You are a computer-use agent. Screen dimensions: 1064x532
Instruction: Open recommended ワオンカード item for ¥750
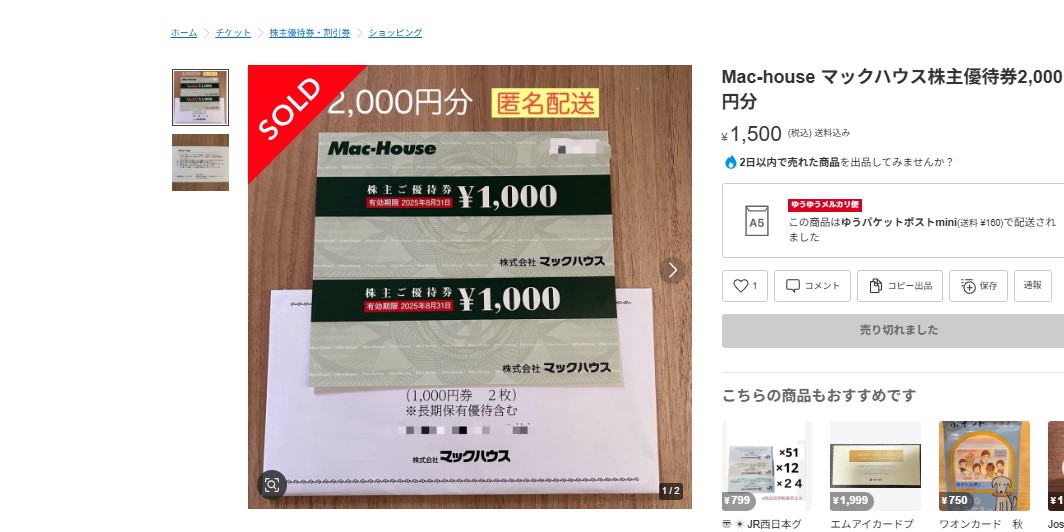pyautogui.click(x=984, y=466)
